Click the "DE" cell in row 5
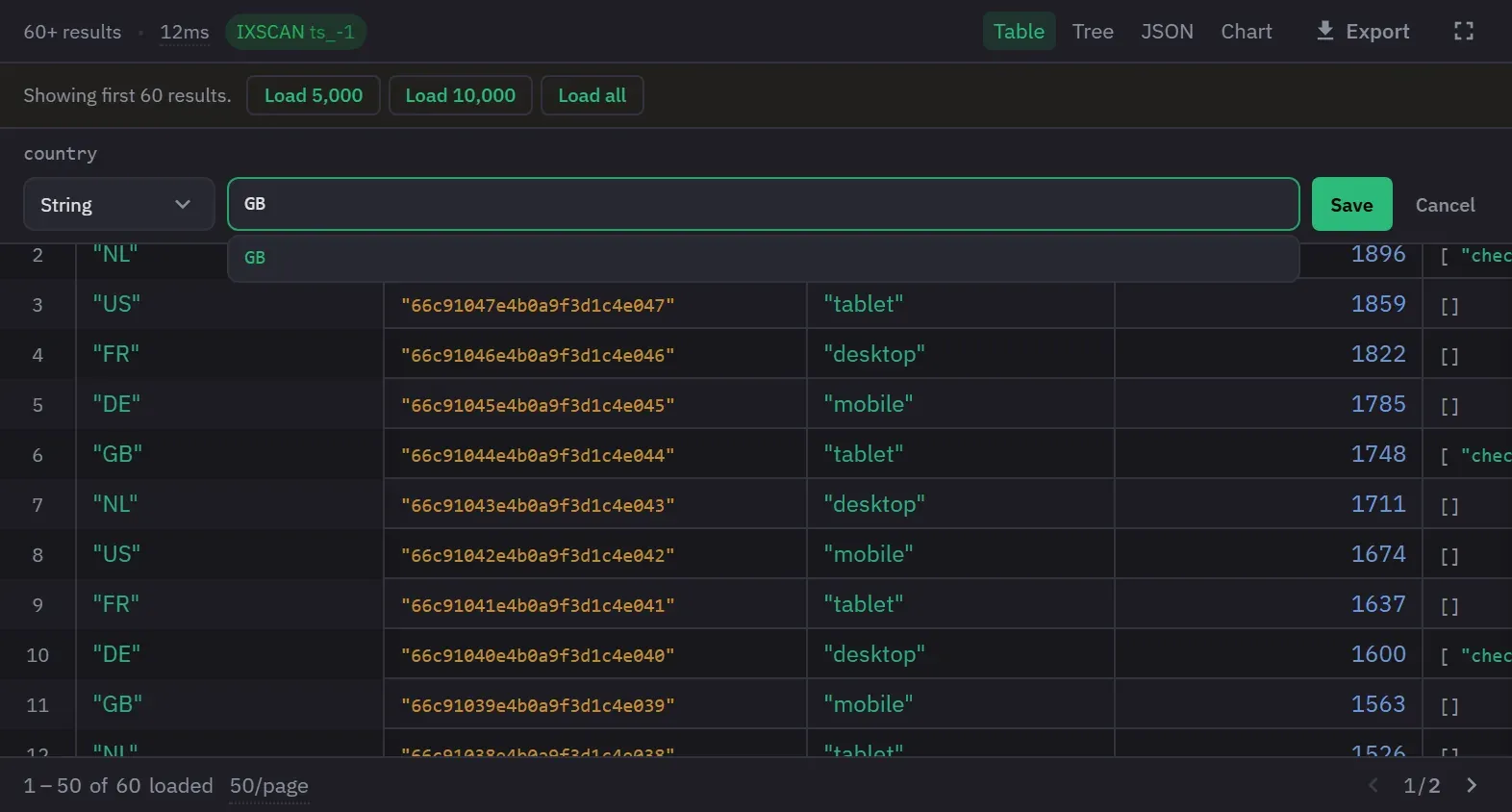1512x812 pixels. (229, 404)
